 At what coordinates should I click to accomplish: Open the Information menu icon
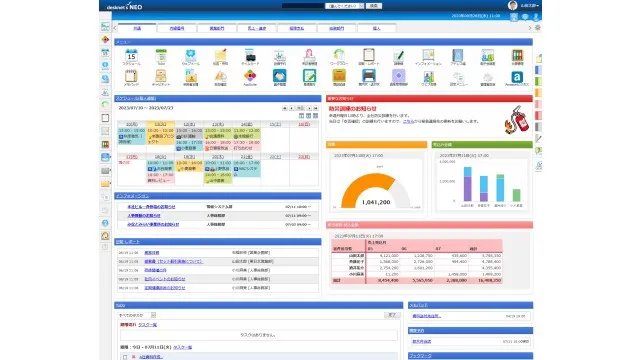click(428, 56)
